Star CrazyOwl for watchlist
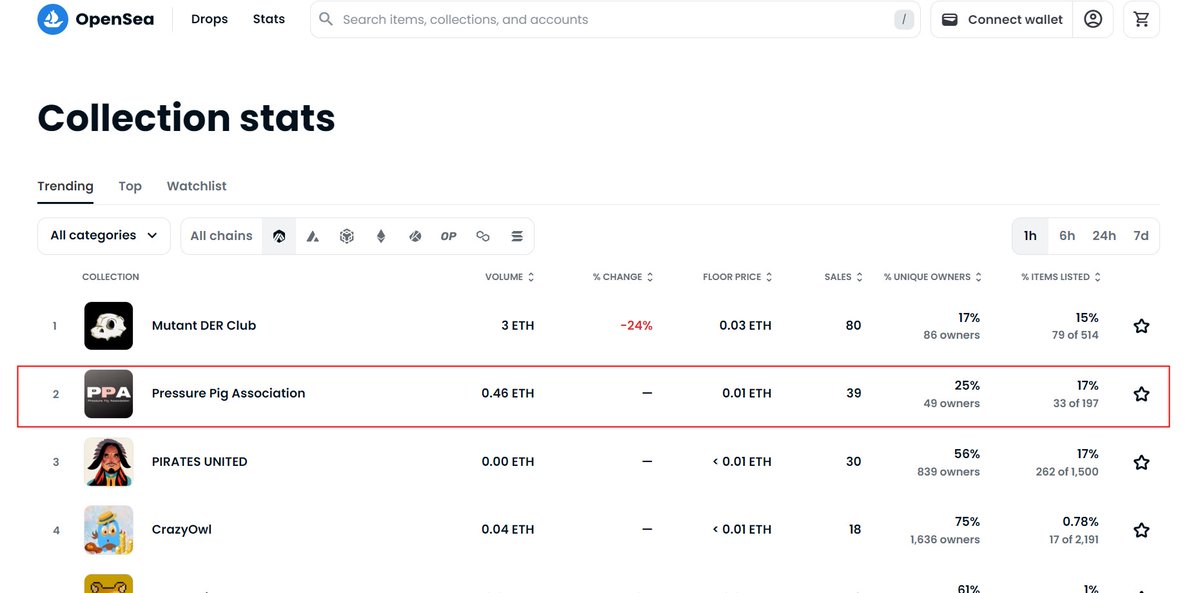The height and width of the screenshot is (593, 1200). pos(1141,530)
